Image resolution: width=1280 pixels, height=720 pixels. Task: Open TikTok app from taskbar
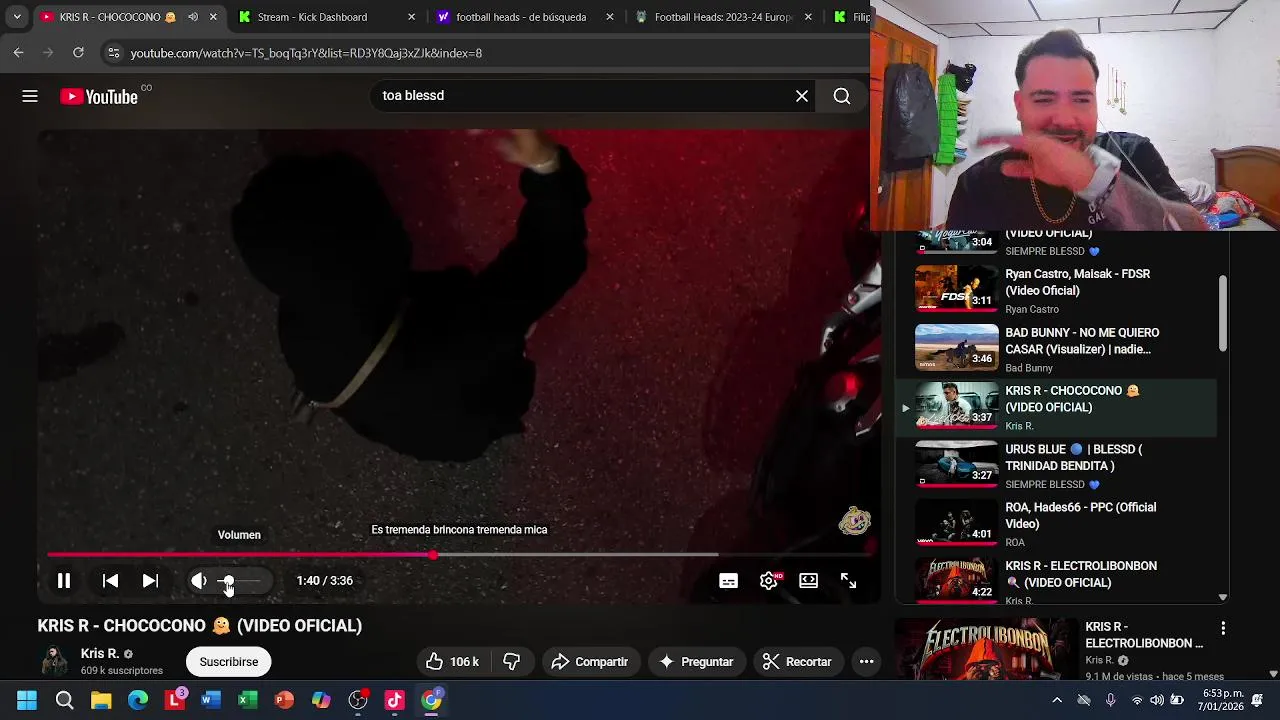coord(394,700)
